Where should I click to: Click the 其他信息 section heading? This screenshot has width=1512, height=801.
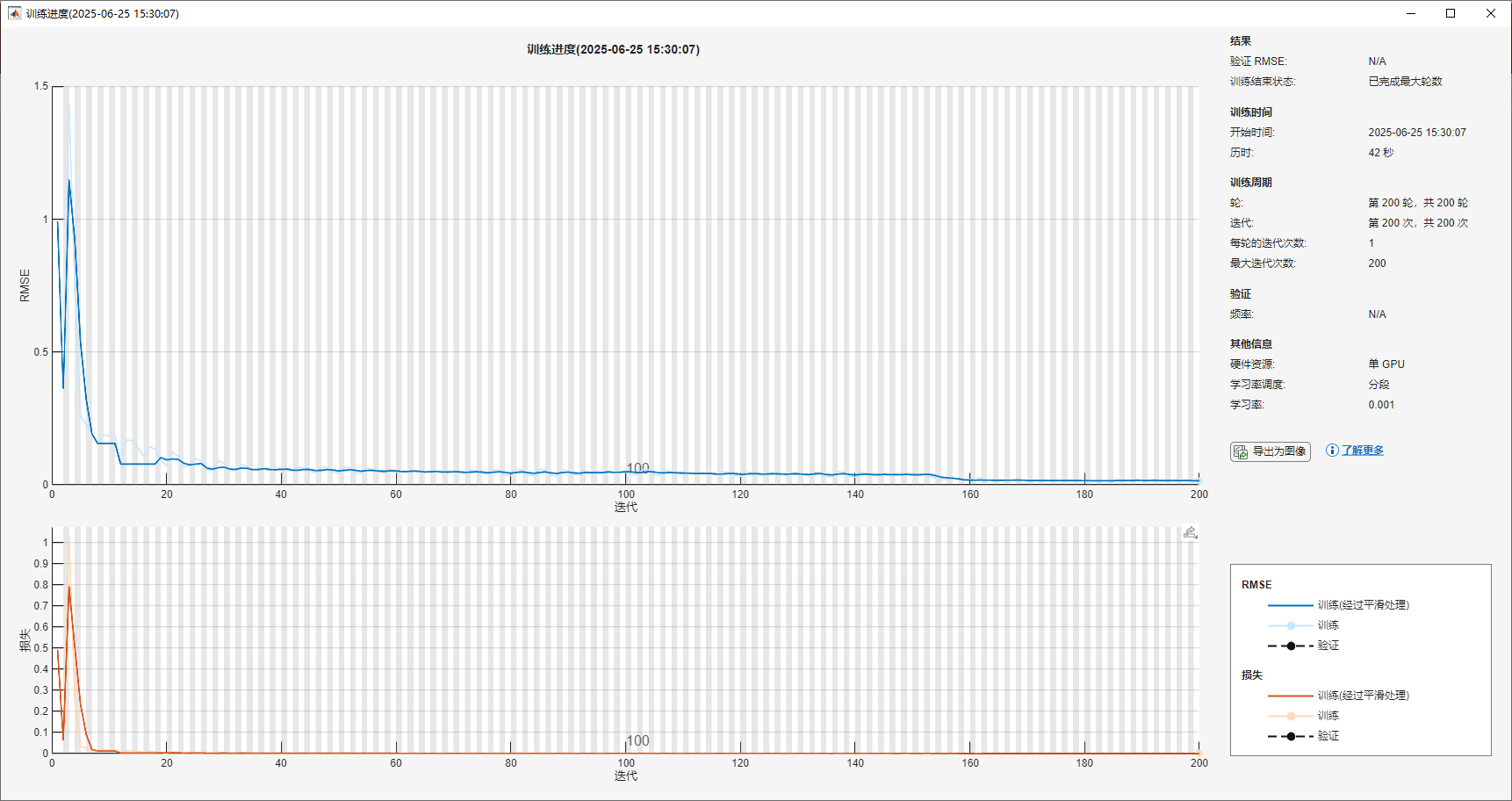tap(1251, 344)
